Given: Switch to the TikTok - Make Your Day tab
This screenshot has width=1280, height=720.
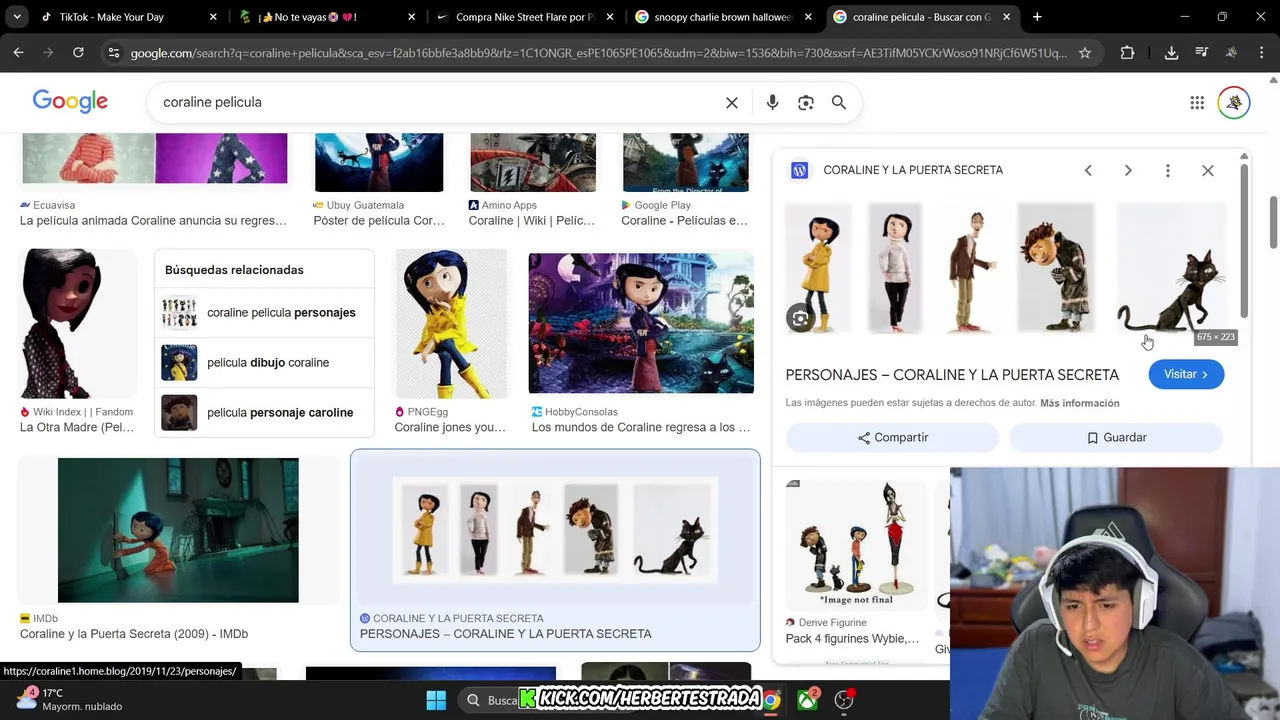Looking at the screenshot, I should tap(112, 17).
